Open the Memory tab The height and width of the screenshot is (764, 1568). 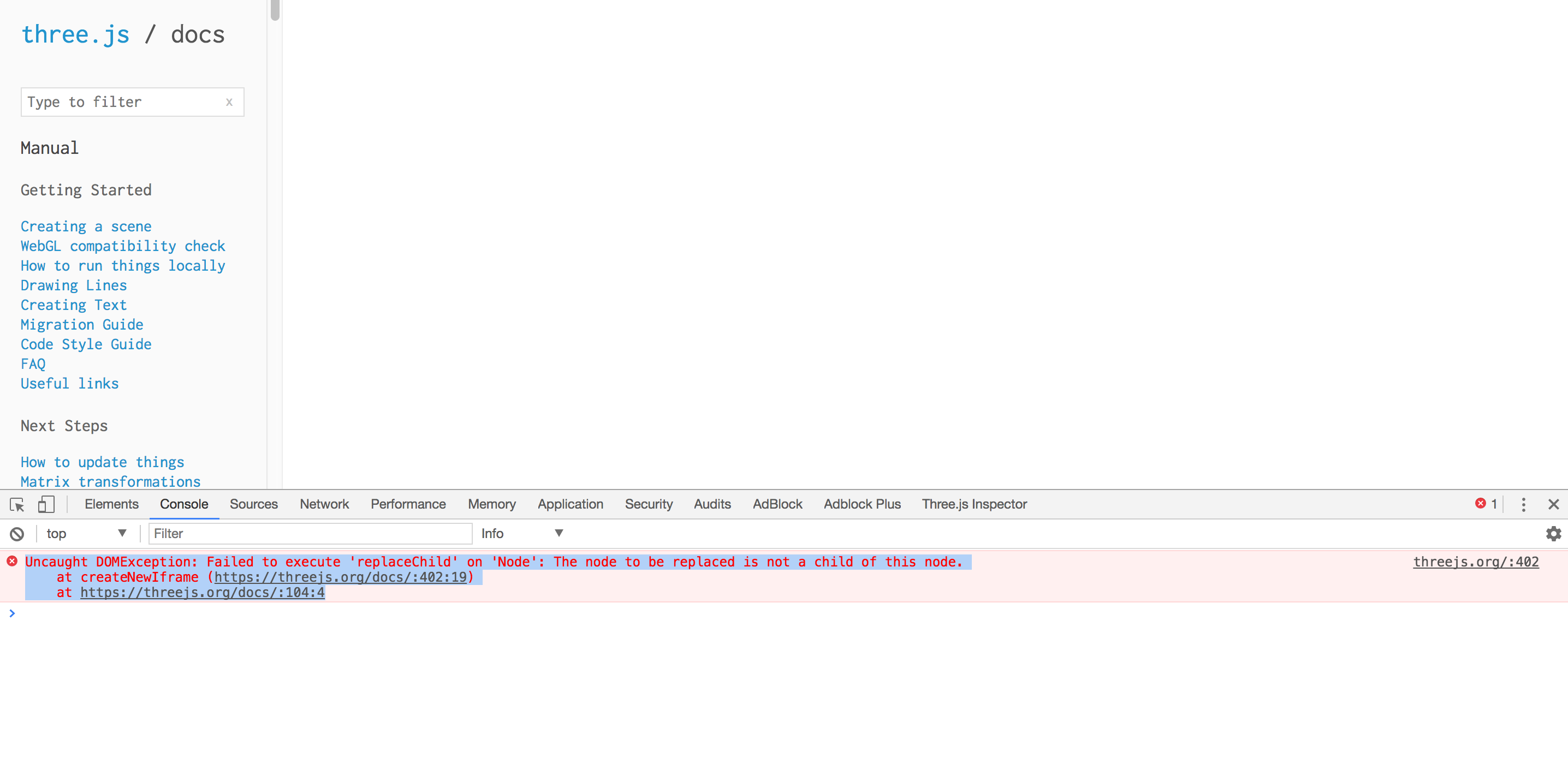[491, 504]
